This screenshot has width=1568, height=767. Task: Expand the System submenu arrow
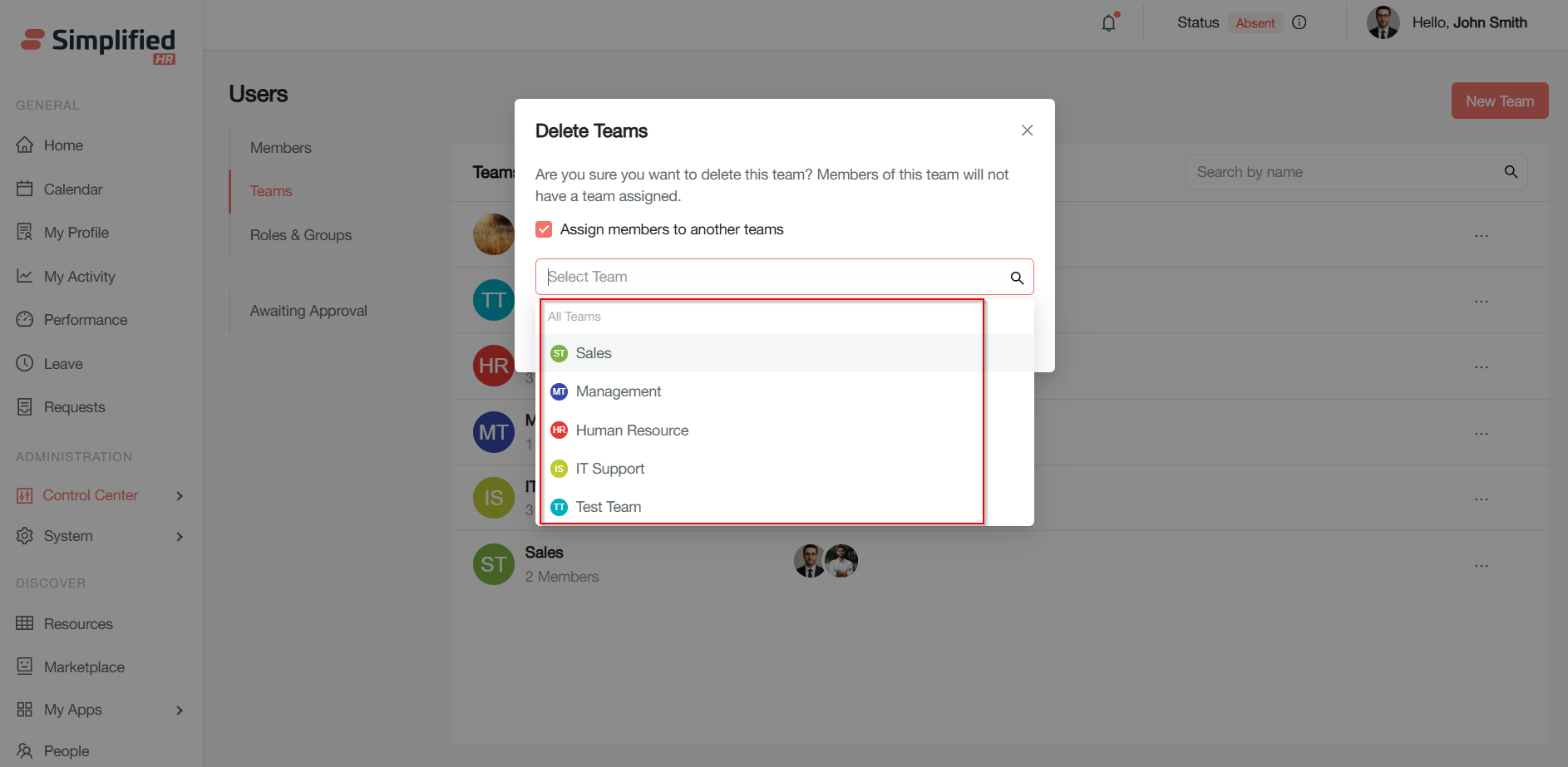pyautogui.click(x=180, y=537)
